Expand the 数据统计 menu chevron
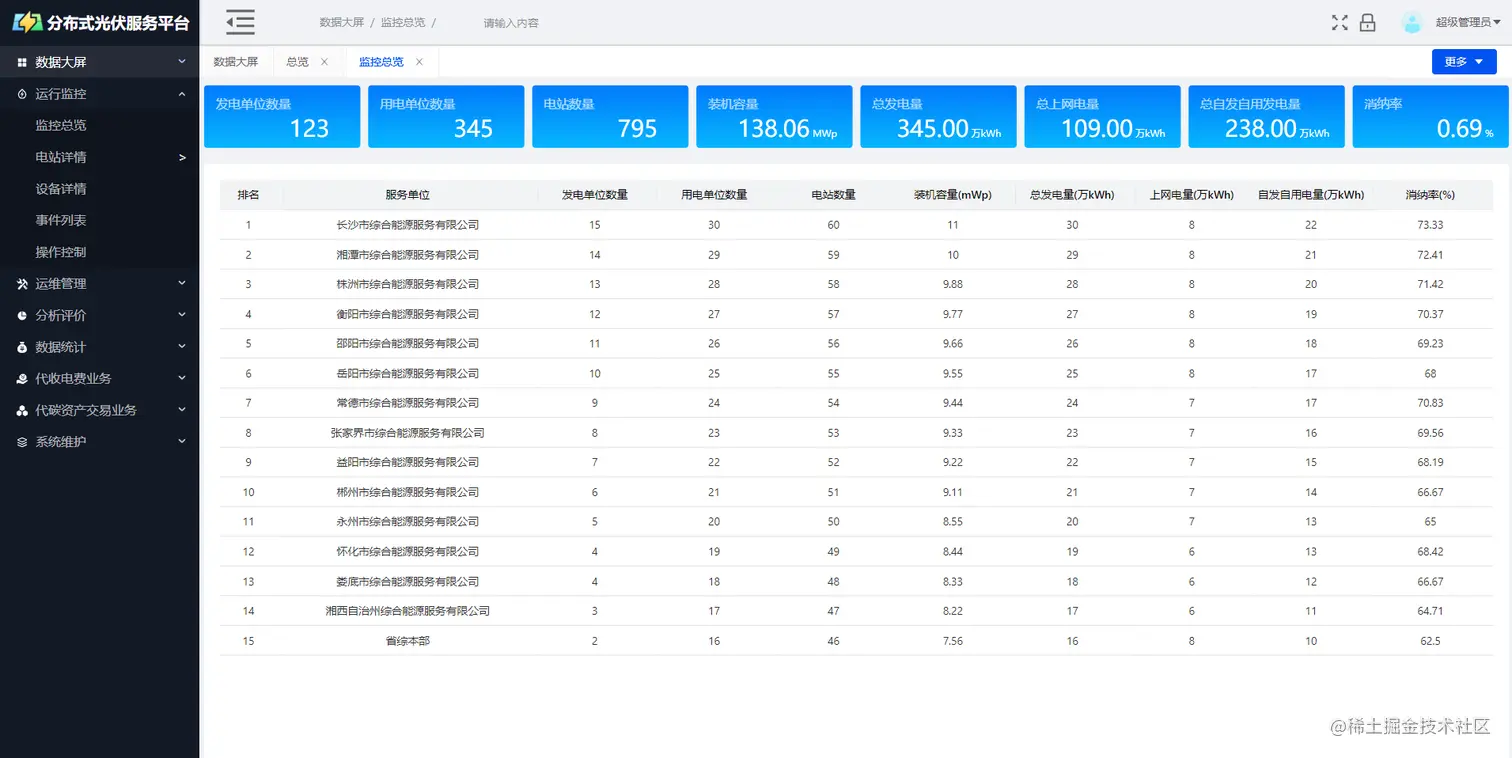1512x758 pixels. tap(182, 347)
